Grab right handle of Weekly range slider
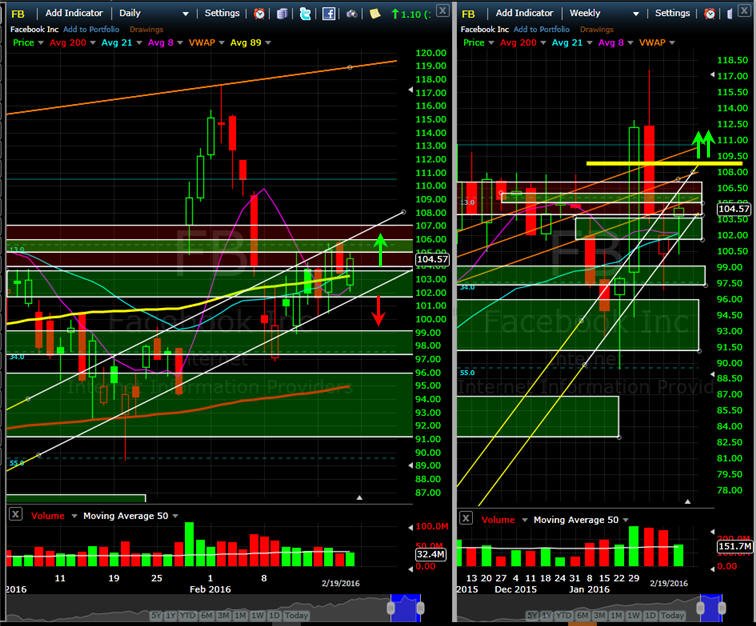The width and height of the screenshot is (756, 626). tap(721, 608)
